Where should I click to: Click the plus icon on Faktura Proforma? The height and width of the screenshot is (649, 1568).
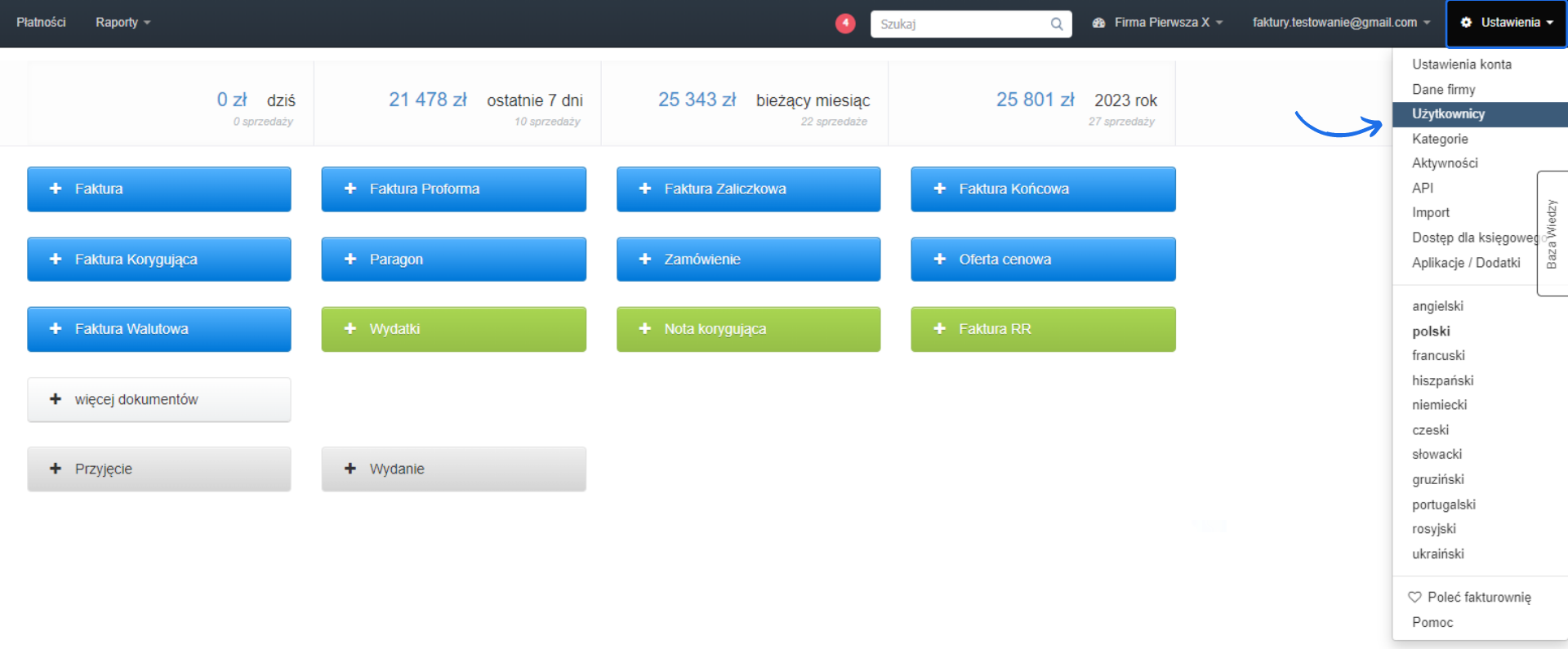coord(350,189)
